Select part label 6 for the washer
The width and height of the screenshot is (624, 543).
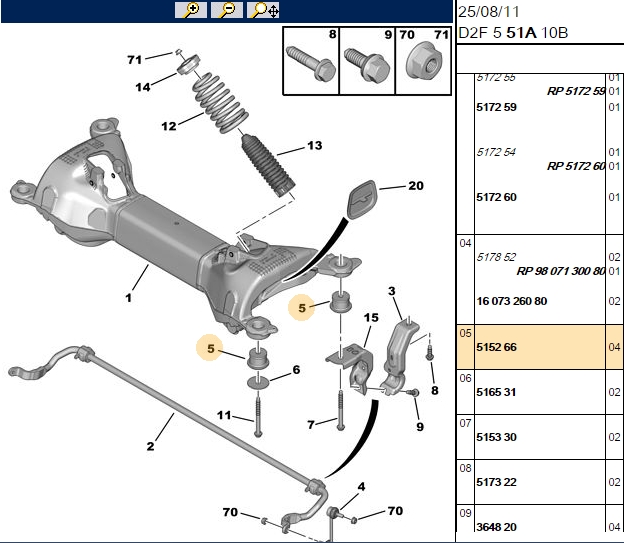pos(296,369)
